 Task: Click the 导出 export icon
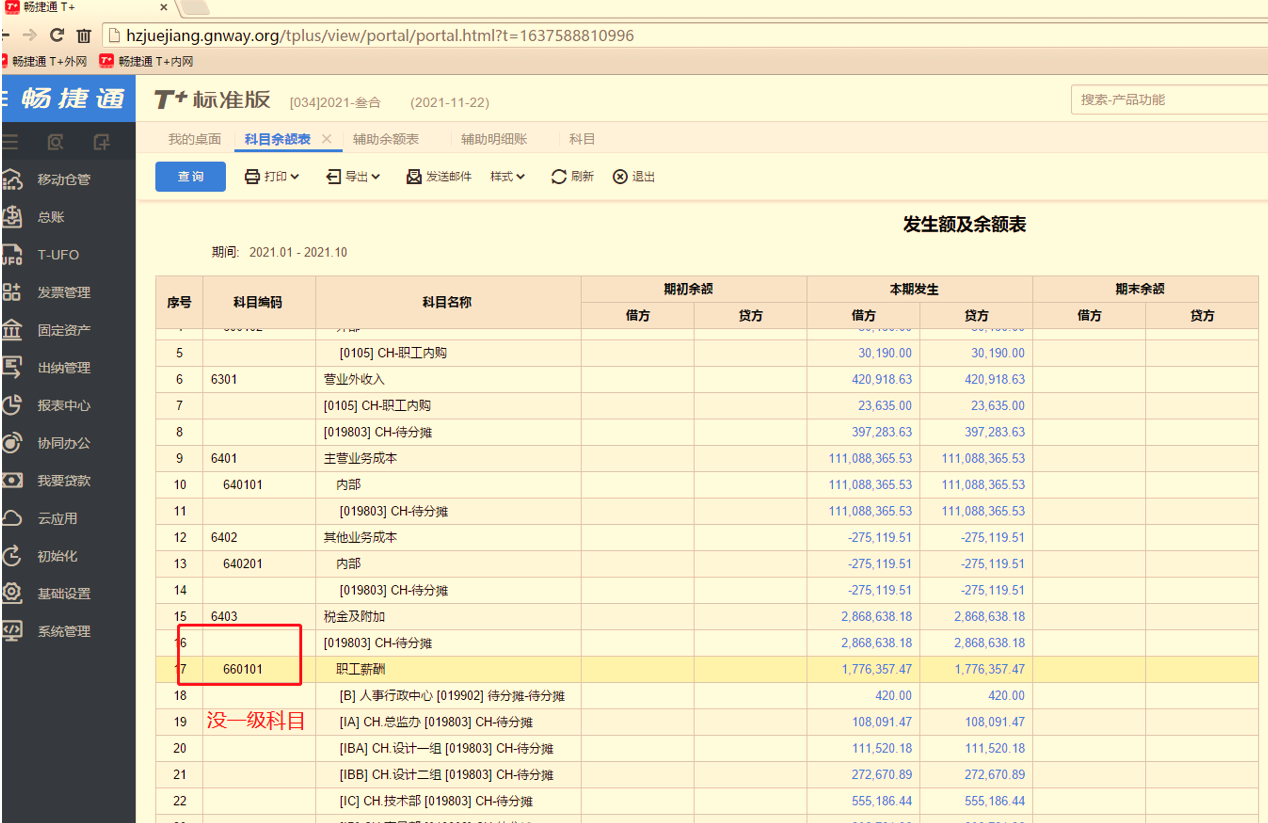coord(334,177)
